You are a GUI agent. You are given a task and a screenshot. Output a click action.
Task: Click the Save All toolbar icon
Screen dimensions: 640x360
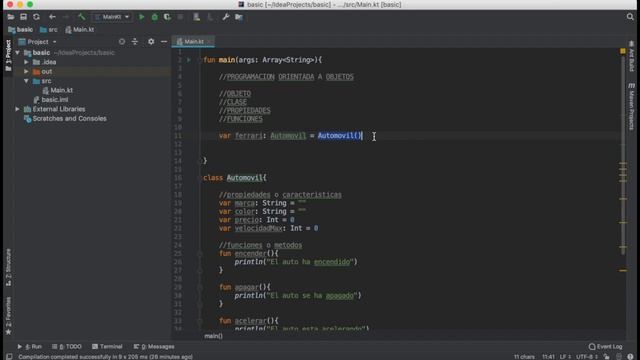pyautogui.click(x=23, y=17)
